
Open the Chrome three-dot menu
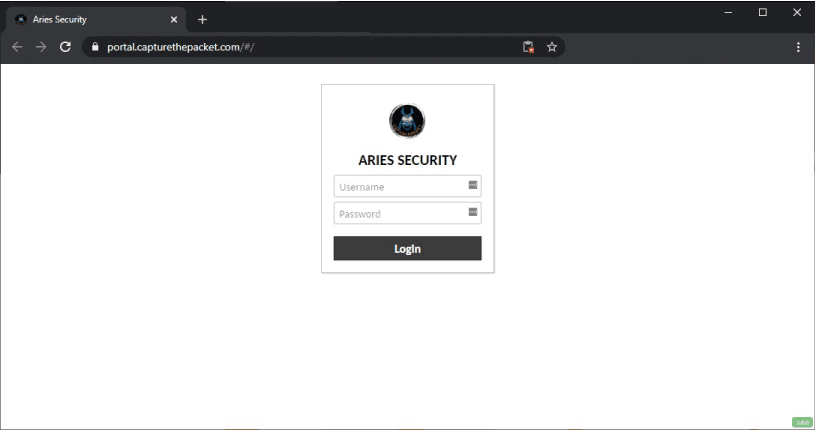798,47
